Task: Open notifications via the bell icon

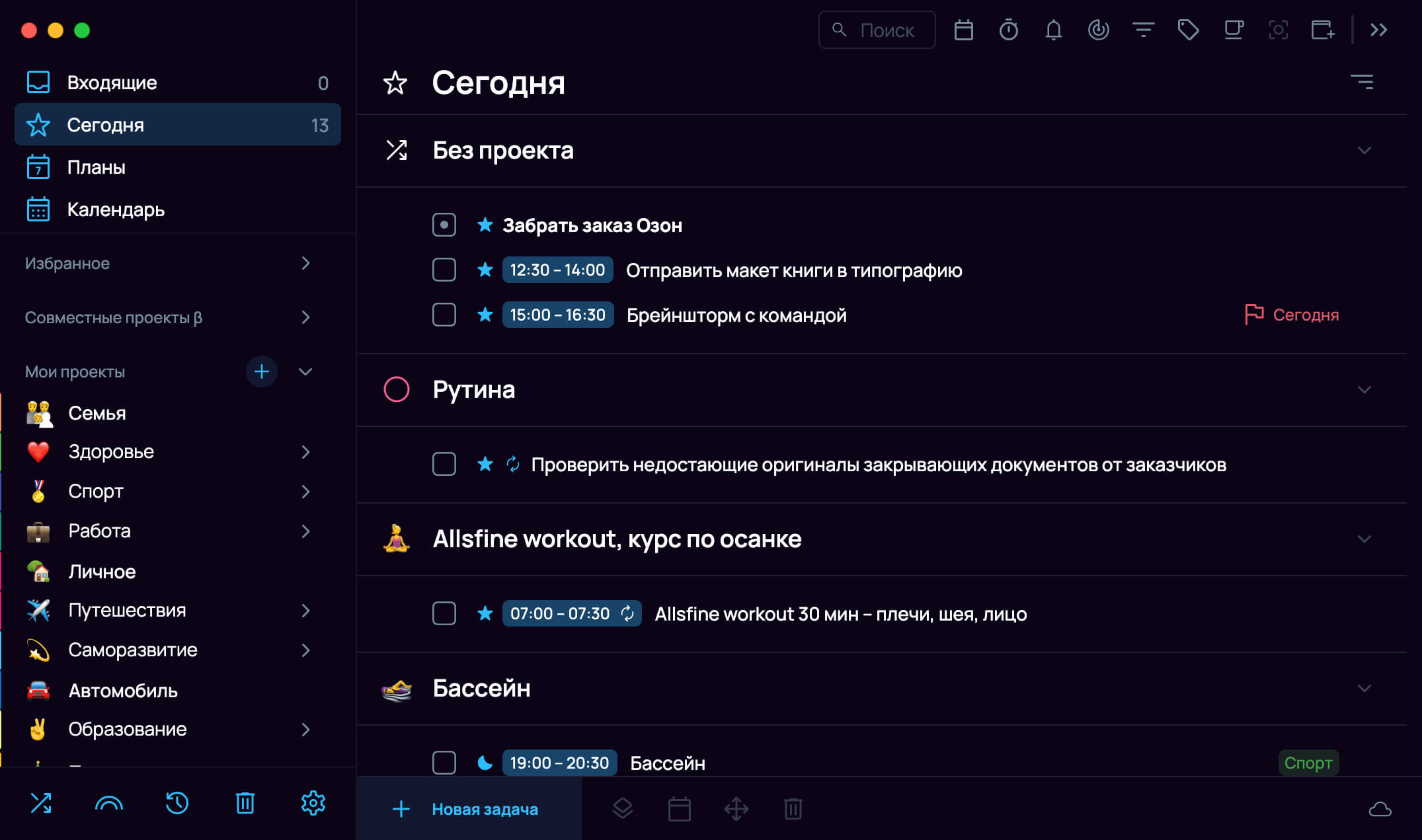Action: [1053, 30]
